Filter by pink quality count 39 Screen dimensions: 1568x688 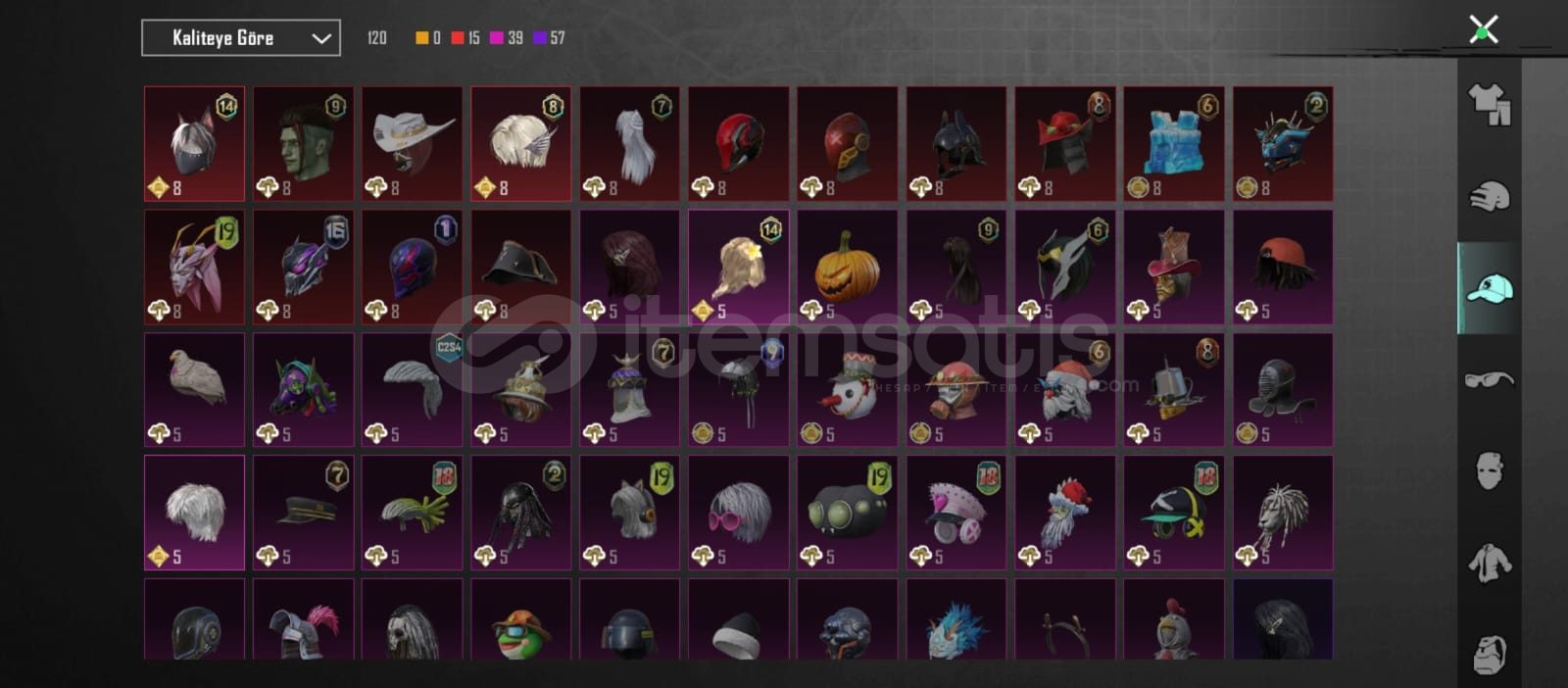pos(507,38)
